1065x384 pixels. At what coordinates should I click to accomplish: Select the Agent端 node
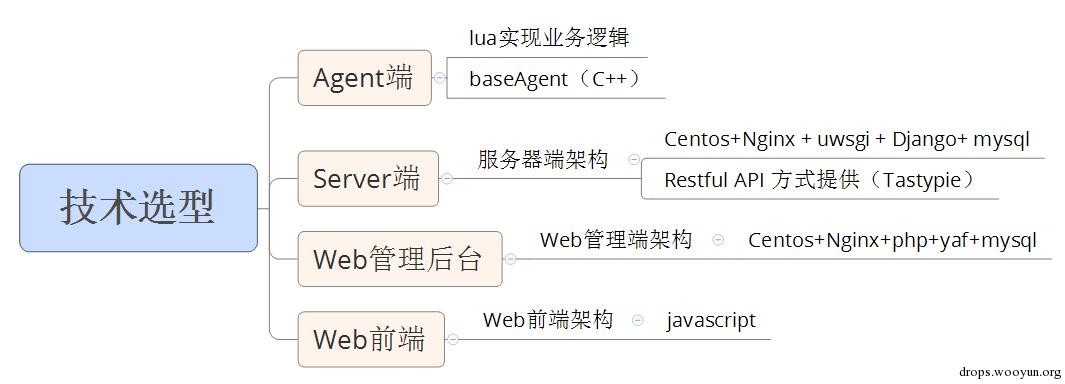click(365, 77)
